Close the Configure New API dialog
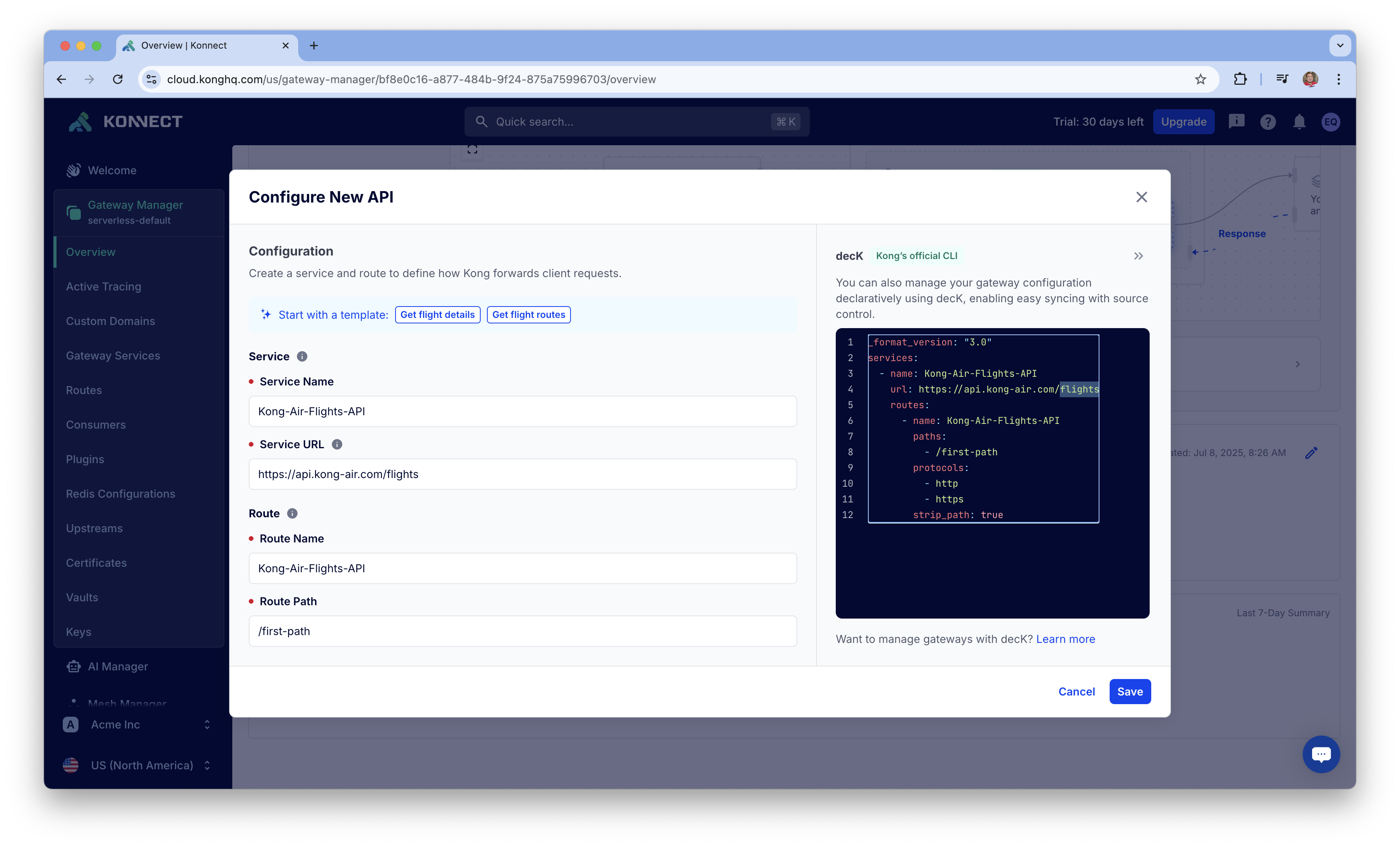 (1141, 197)
